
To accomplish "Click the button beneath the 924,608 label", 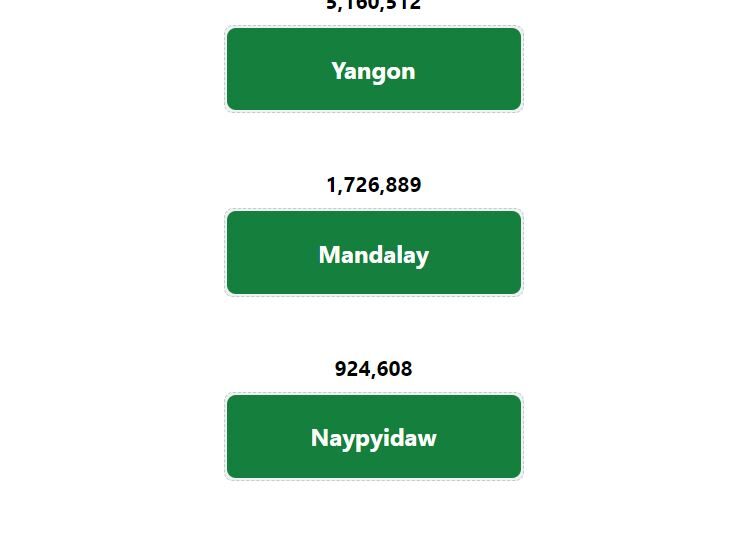I will tap(374, 436).
